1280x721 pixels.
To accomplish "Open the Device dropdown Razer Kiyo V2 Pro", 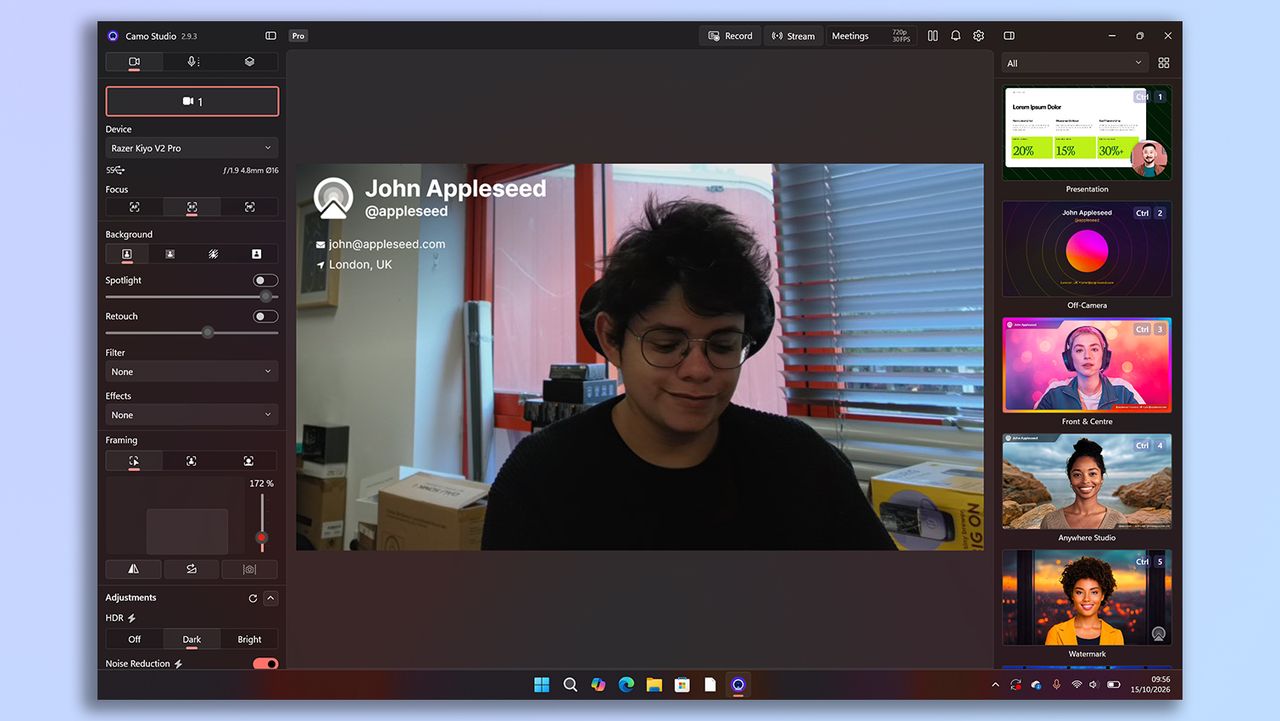I will [x=192, y=148].
